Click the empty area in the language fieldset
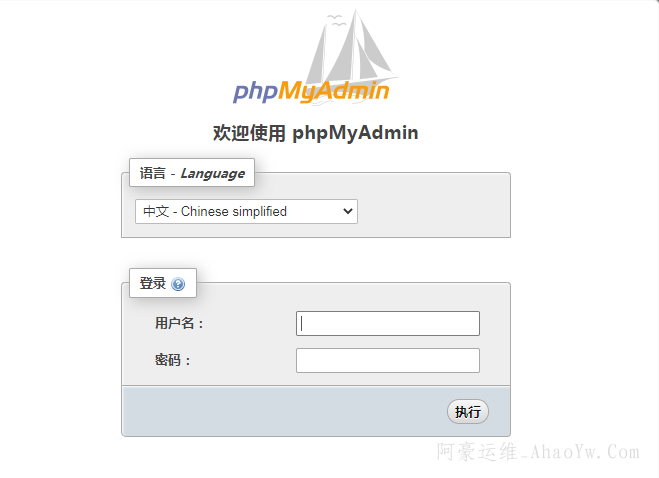659x478 pixels. [x=434, y=211]
